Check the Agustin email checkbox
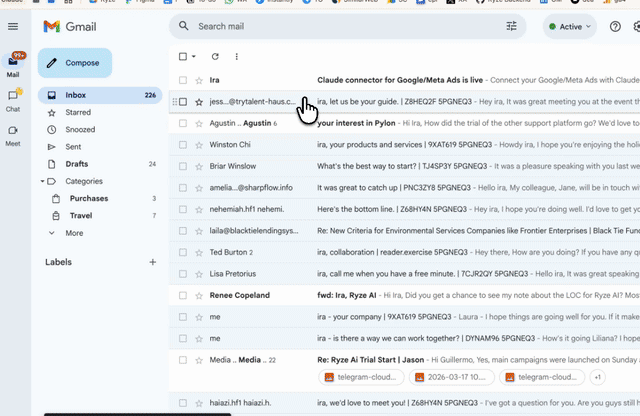Viewport: 640px width, 416px height. (183, 123)
